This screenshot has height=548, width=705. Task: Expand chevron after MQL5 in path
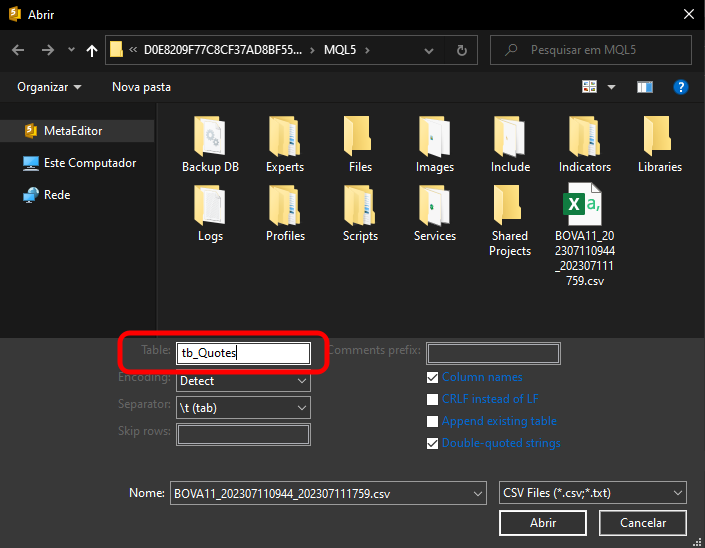pos(367,50)
